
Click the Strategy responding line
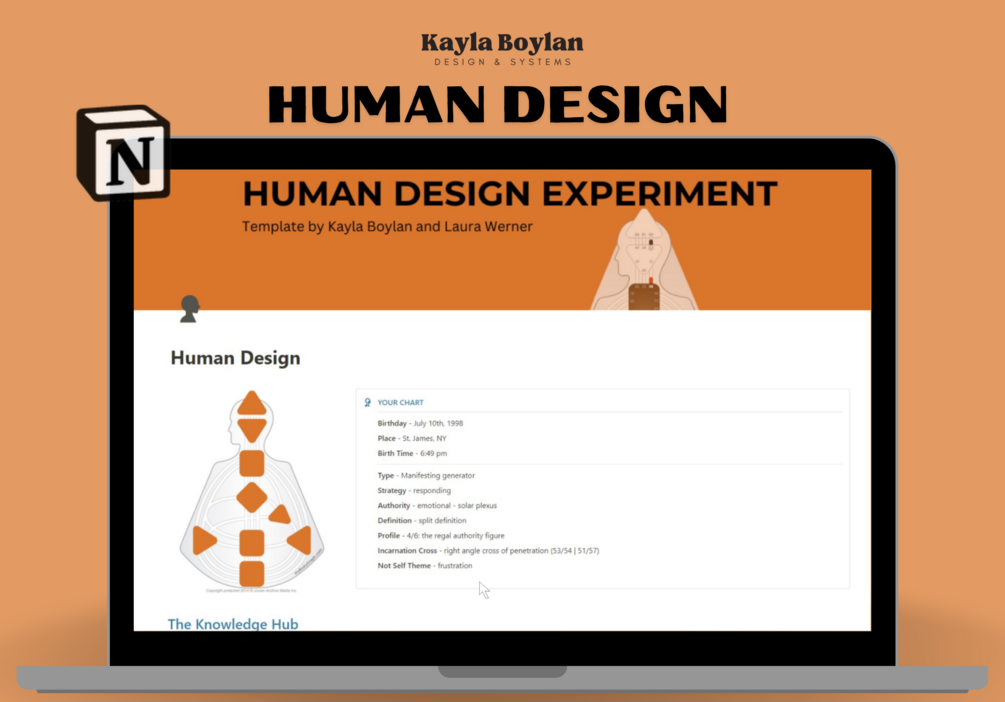coord(414,490)
